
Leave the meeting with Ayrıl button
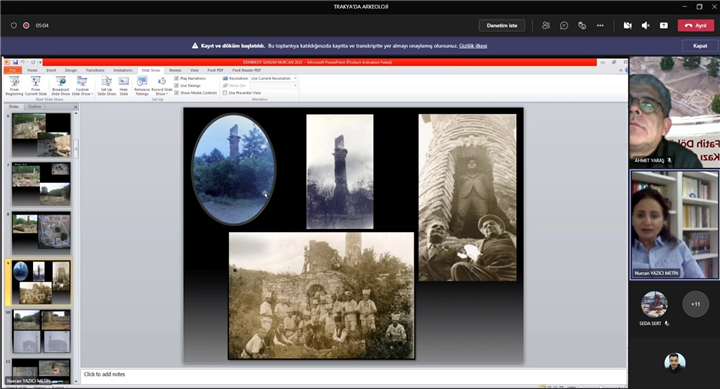pos(696,26)
